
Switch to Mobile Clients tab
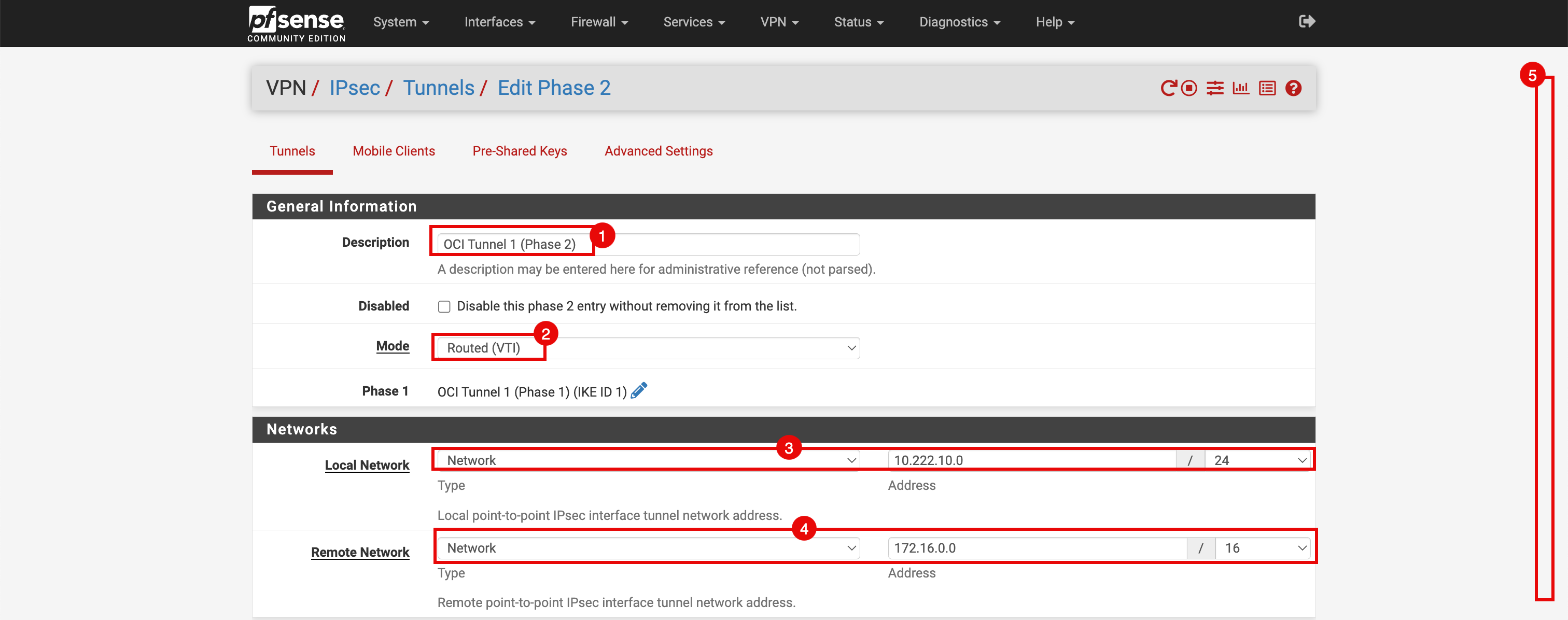coord(394,151)
